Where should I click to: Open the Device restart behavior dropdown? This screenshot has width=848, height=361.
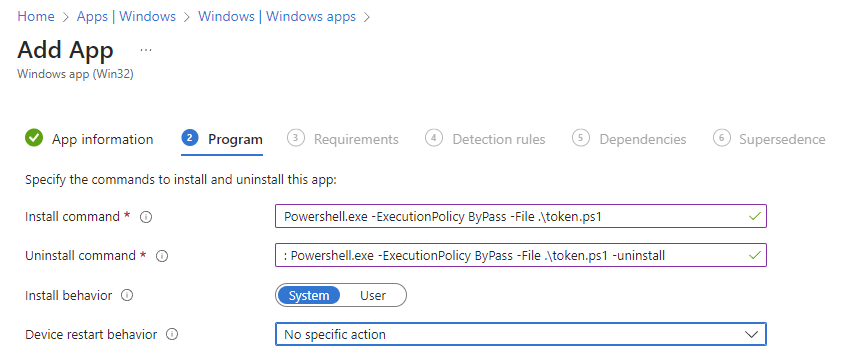tap(521, 334)
